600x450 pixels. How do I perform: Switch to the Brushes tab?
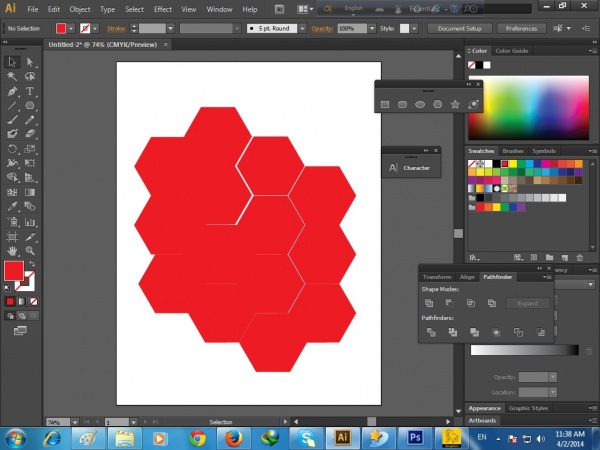[512, 151]
